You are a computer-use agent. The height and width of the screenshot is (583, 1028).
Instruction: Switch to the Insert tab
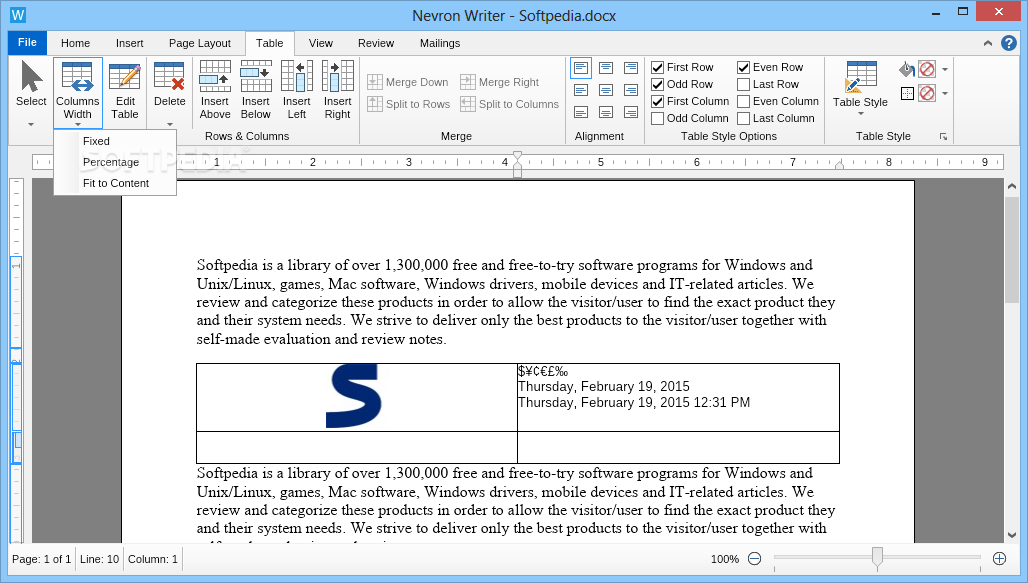pos(130,43)
